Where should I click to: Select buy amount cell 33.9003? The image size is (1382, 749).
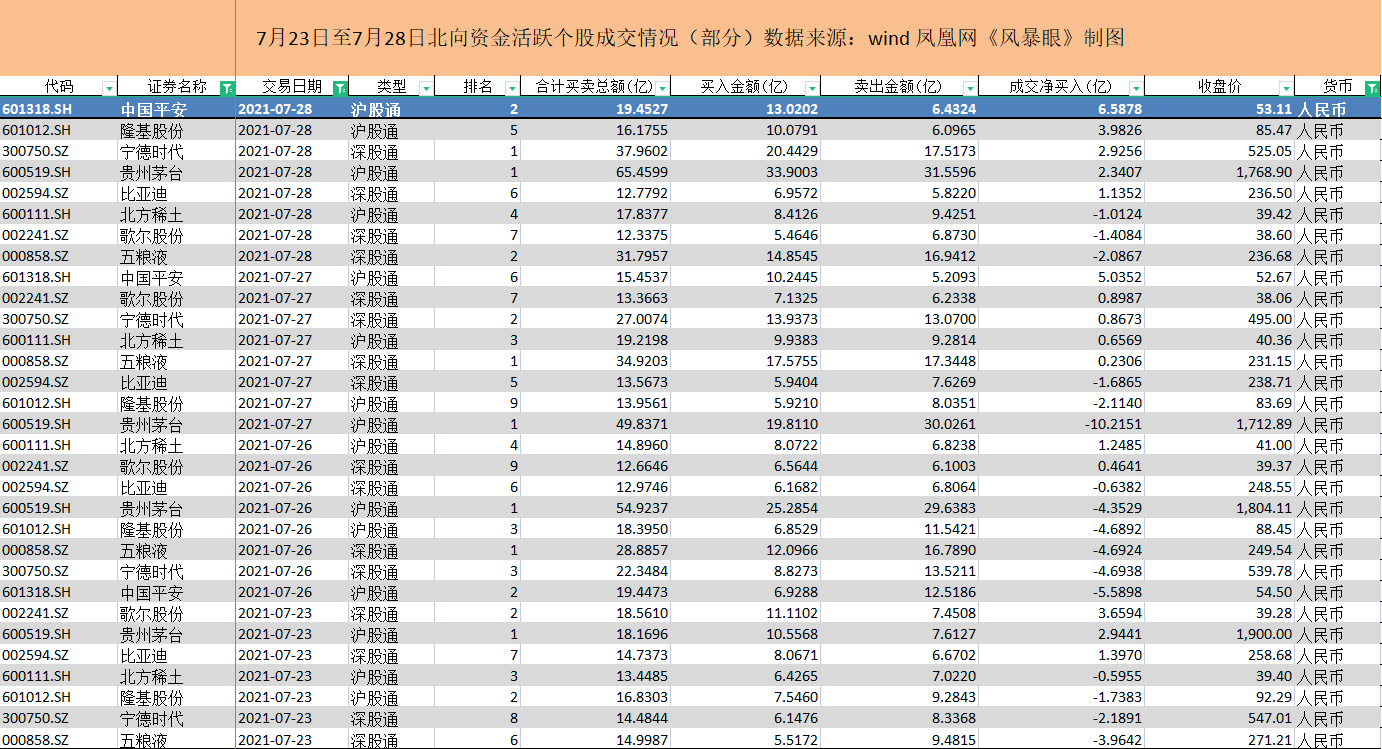pos(746,172)
